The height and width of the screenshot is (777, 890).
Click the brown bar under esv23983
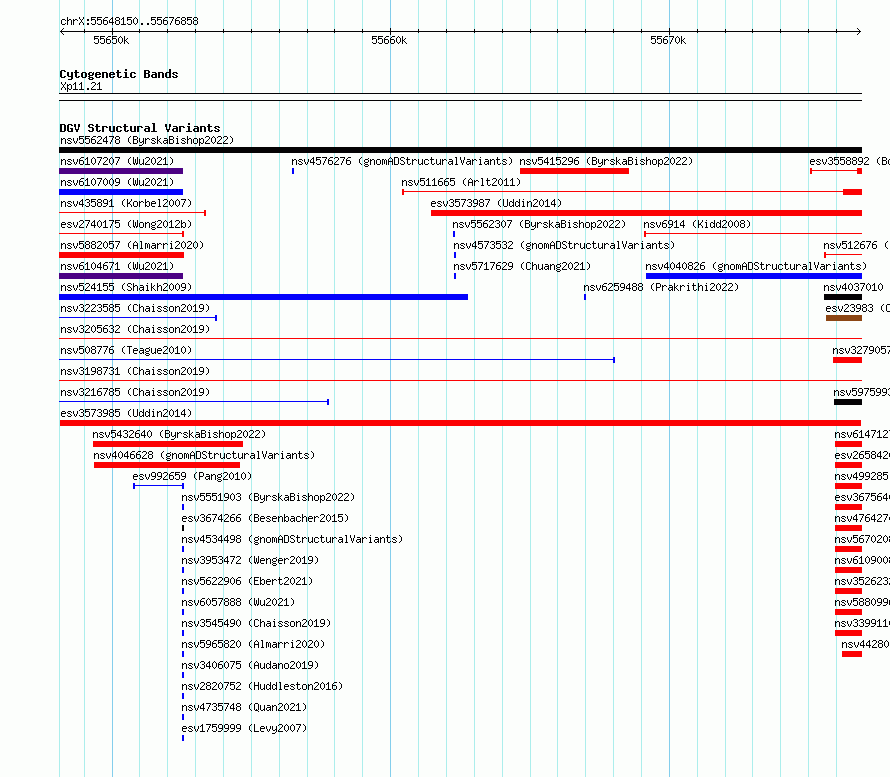844,318
